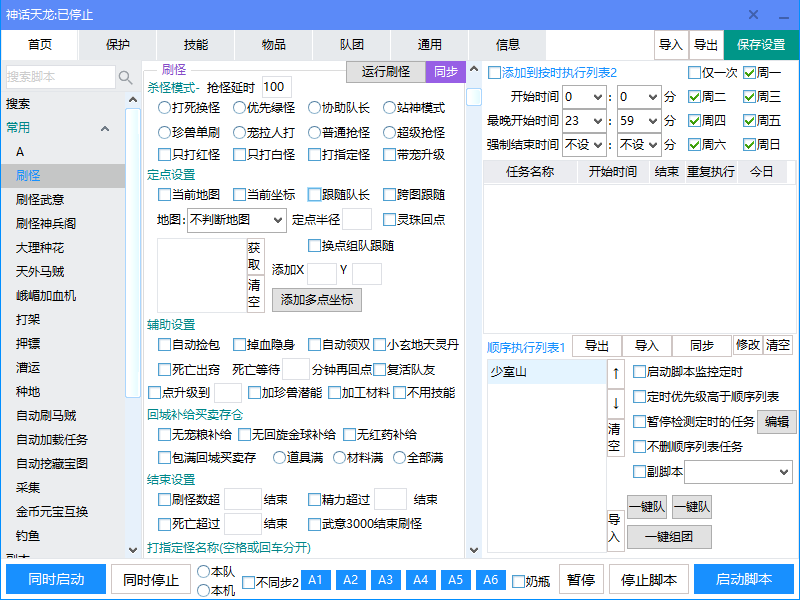Click 添加多点坐标 button
This screenshot has width=800, height=600.
[x=317, y=300]
